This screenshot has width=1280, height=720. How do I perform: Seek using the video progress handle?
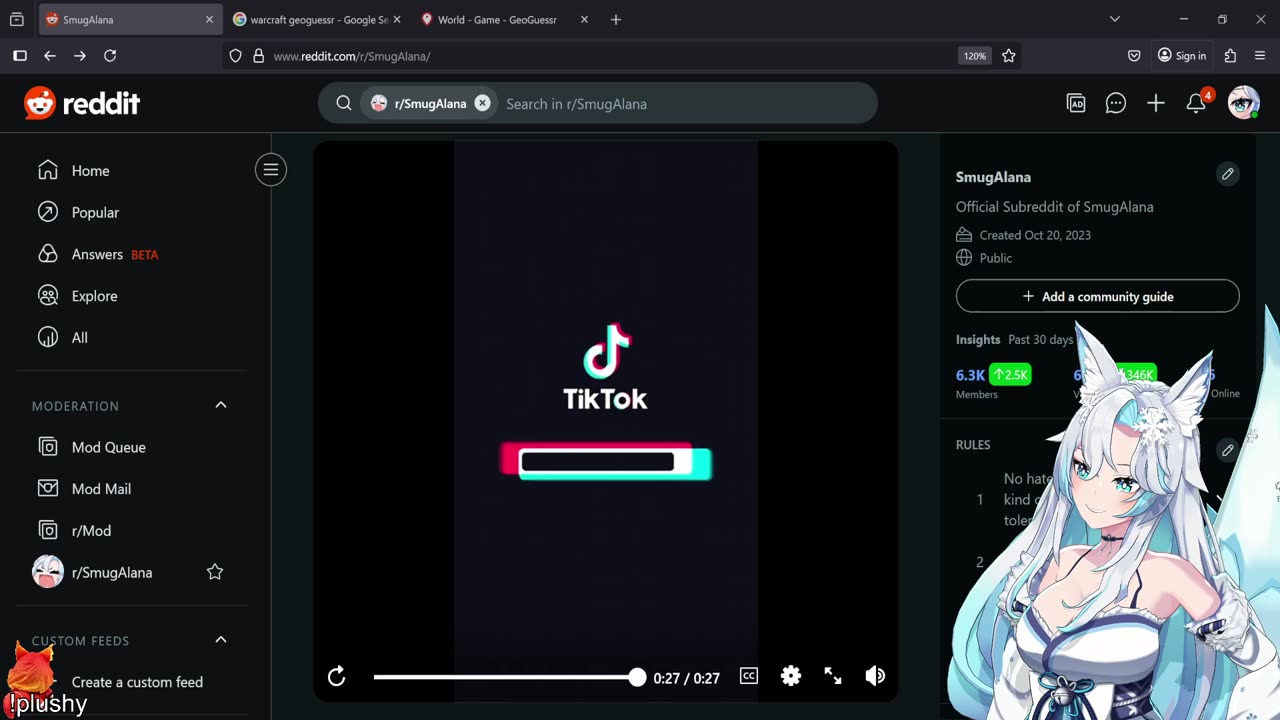click(x=637, y=677)
